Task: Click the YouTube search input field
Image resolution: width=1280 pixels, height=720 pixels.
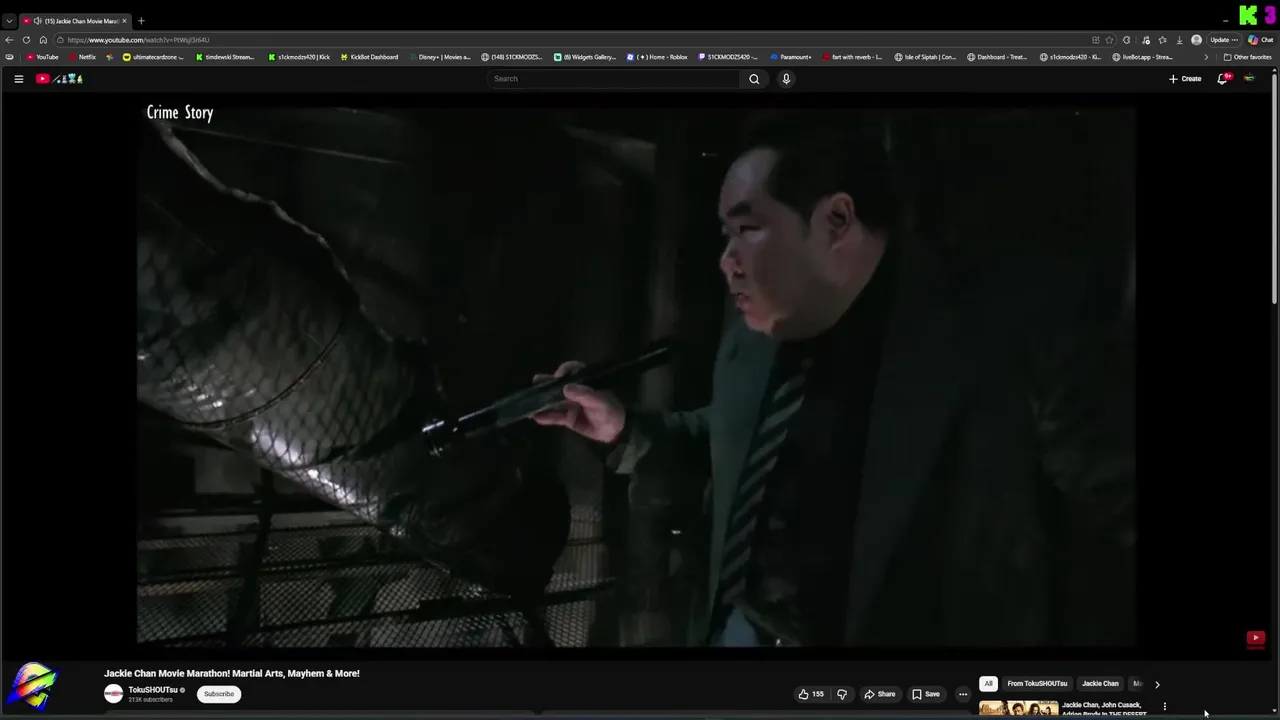Action: click(x=614, y=79)
